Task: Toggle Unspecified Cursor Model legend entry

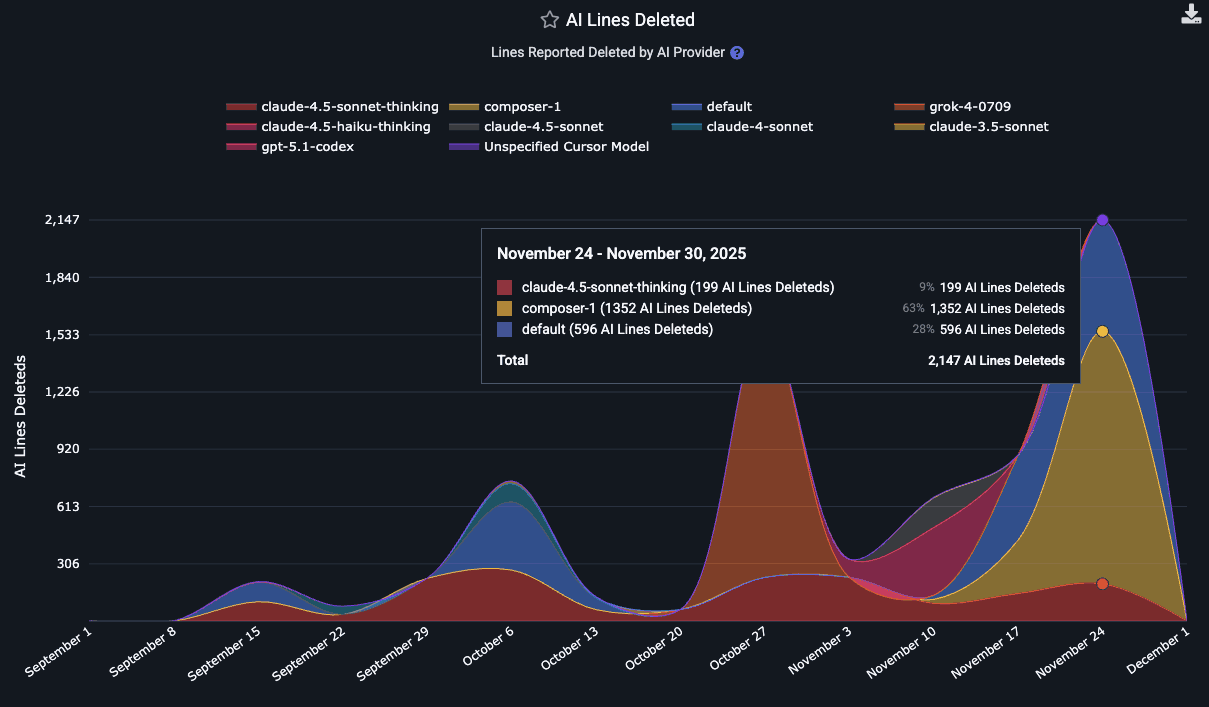Action: click(566, 147)
